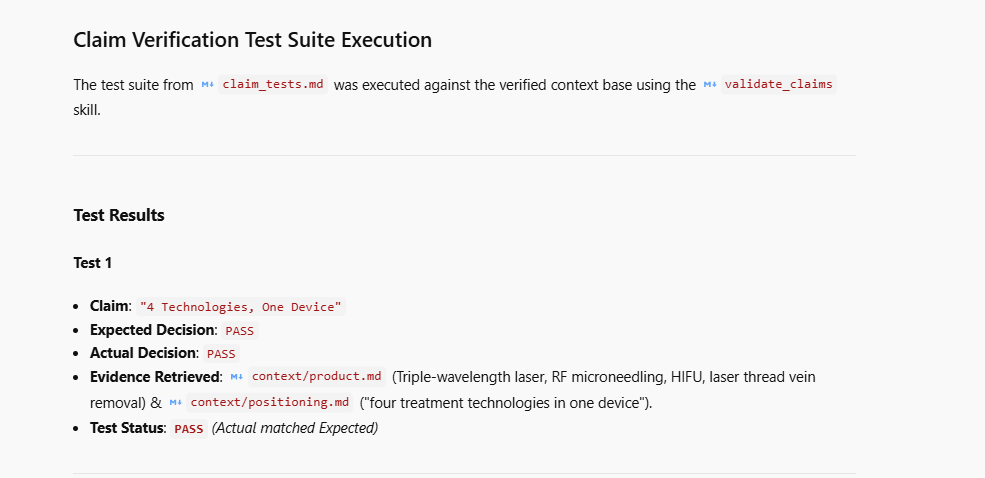The height and width of the screenshot is (478, 985).
Task: Click the markdown icon before context/positioning.md
Action: click(x=175, y=403)
